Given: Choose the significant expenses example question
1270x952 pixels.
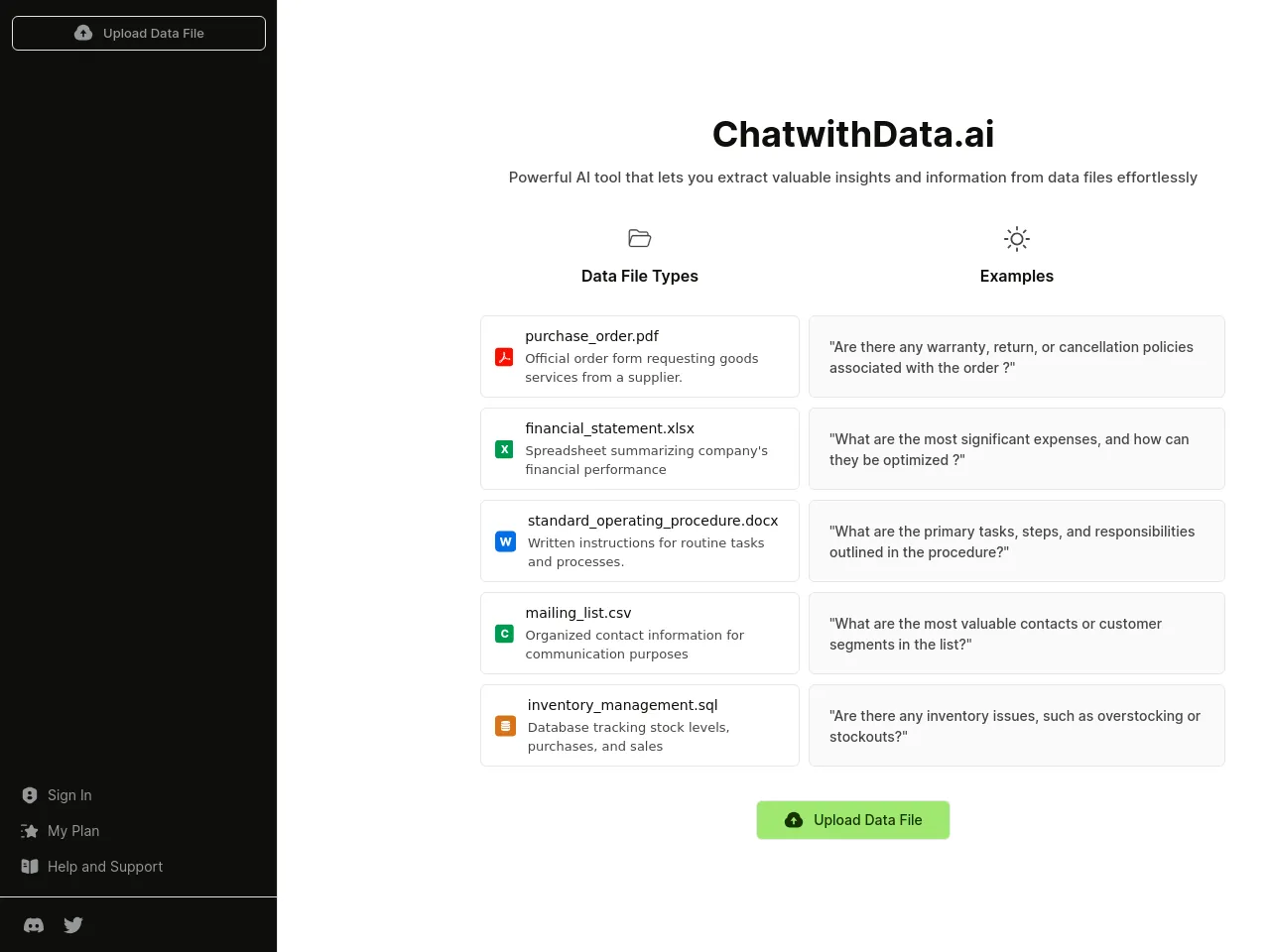Looking at the screenshot, I should pyautogui.click(x=1016, y=449).
